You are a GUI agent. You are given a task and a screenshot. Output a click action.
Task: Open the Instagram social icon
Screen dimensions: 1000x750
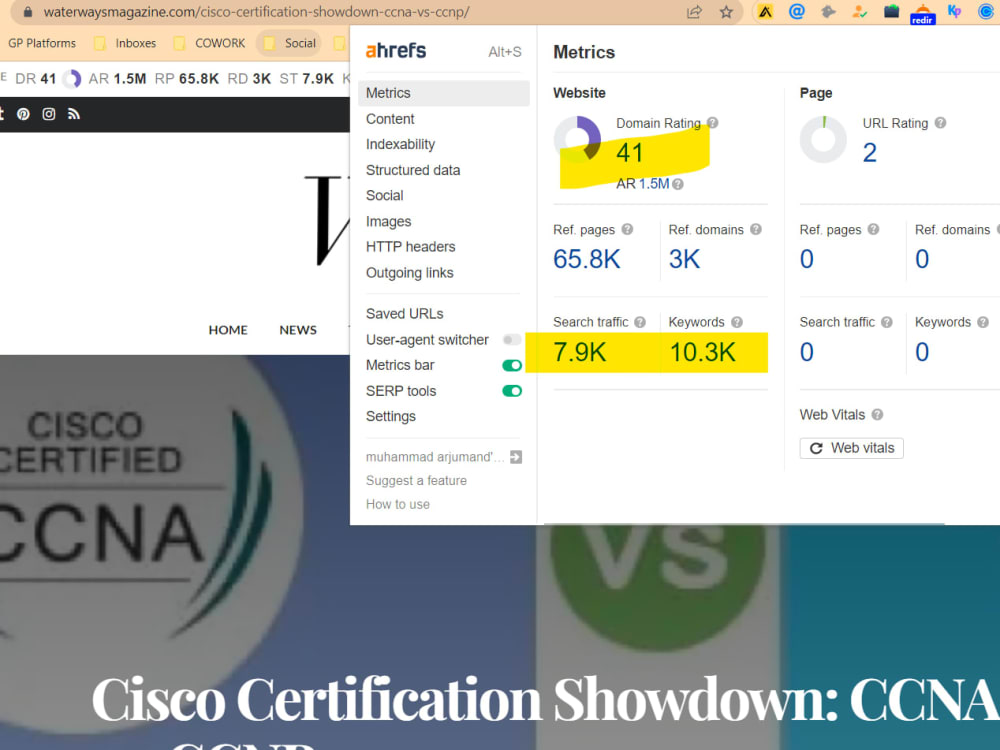[x=48, y=114]
